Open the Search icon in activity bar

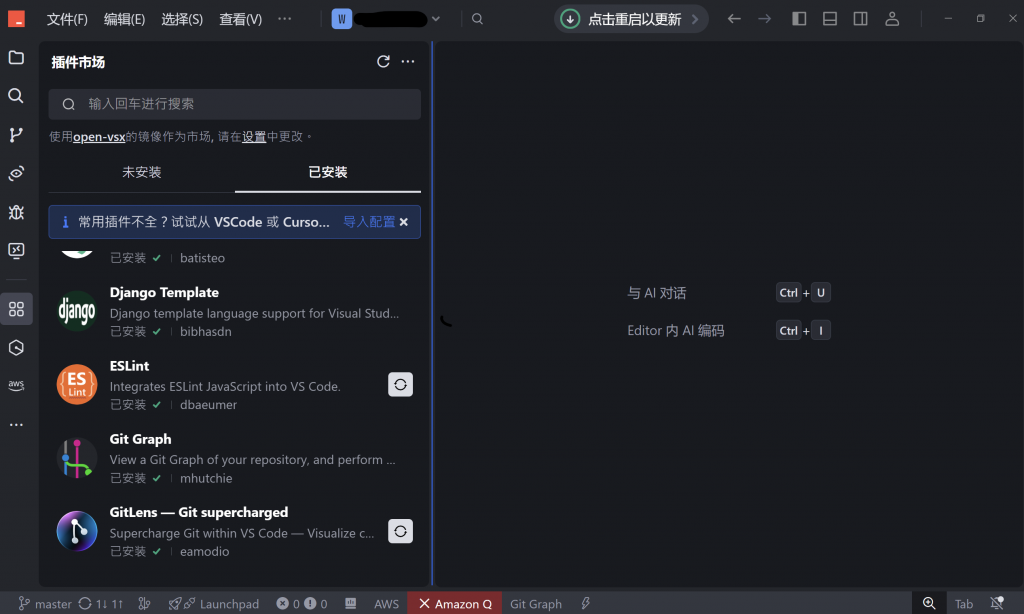pyautogui.click(x=16, y=96)
